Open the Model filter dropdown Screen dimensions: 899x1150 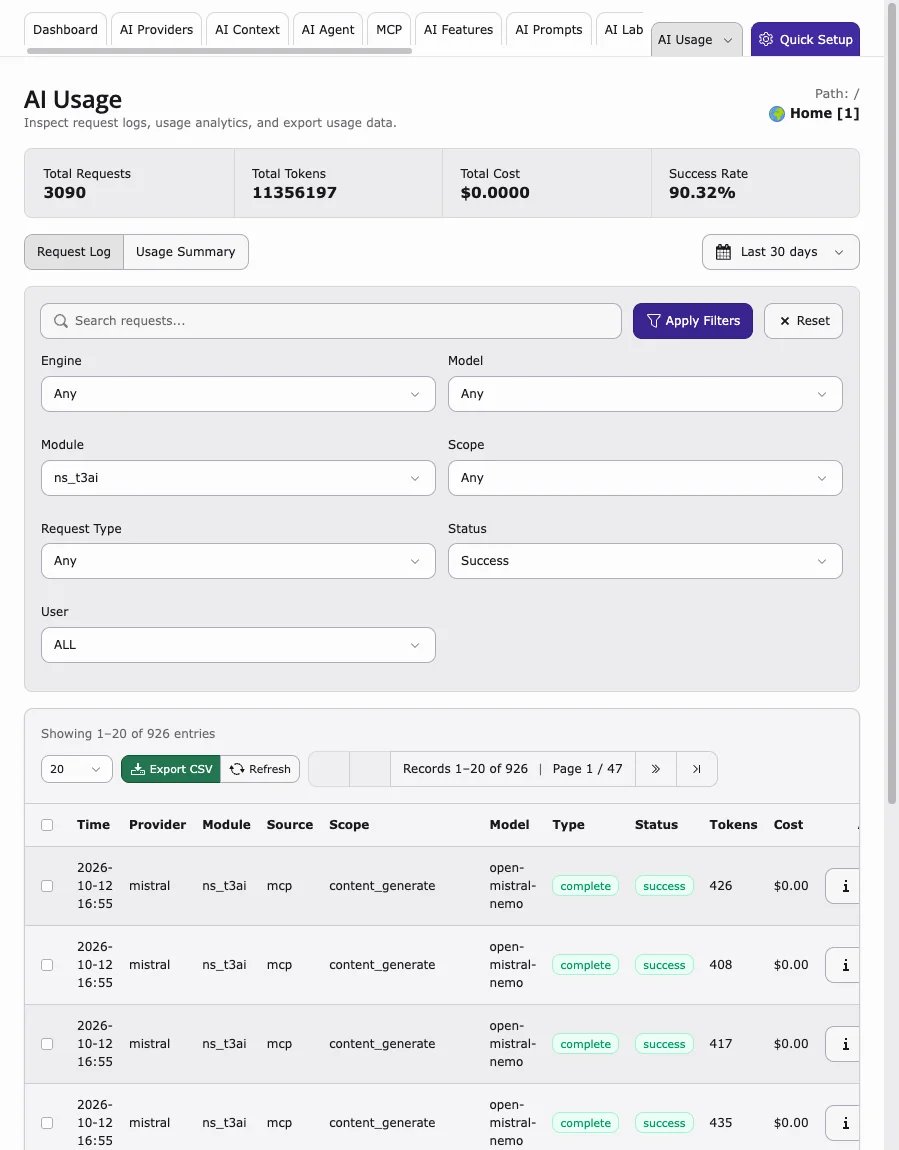coord(645,395)
